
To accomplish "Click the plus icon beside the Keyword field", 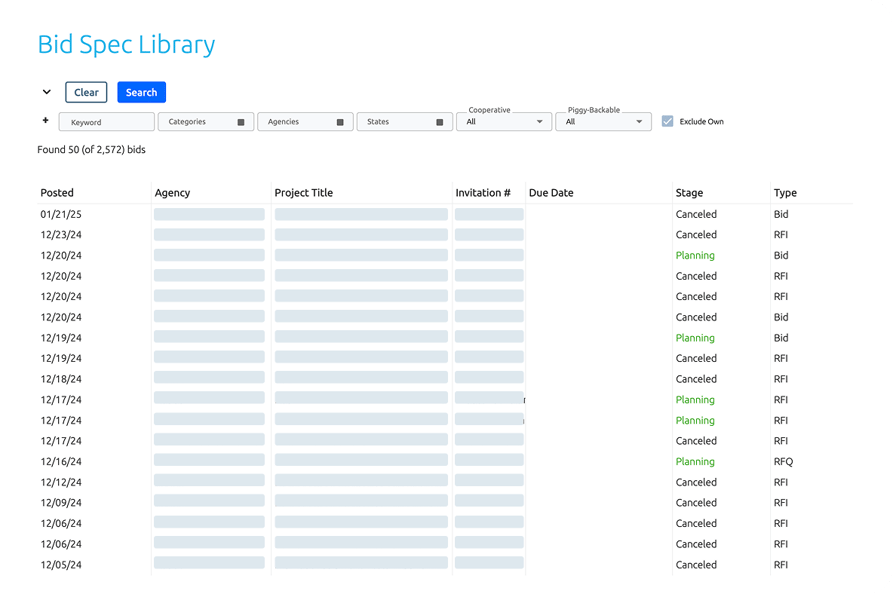I will [46, 121].
